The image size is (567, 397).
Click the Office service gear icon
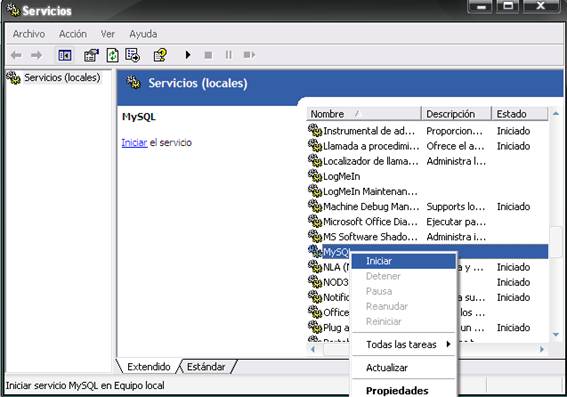[x=315, y=311]
